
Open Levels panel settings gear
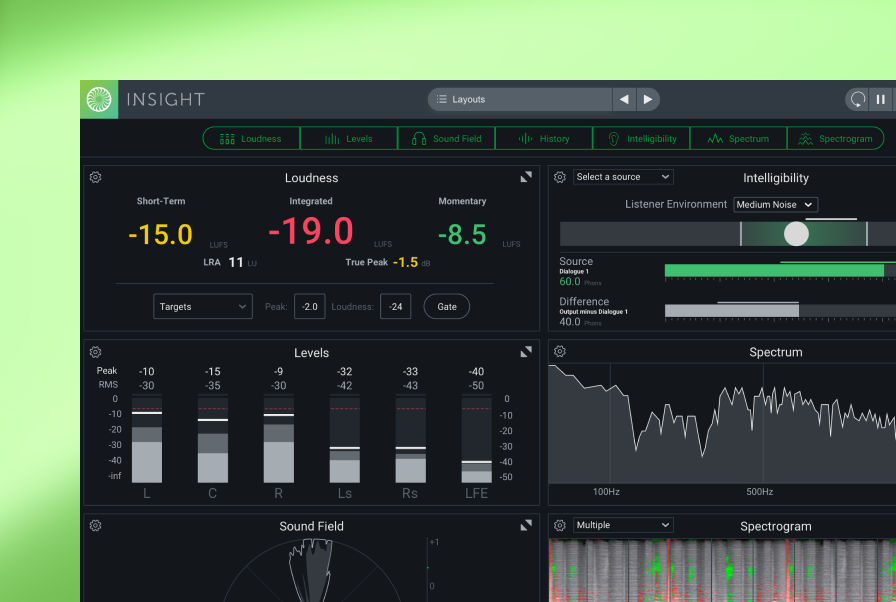pyautogui.click(x=95, y=352)
